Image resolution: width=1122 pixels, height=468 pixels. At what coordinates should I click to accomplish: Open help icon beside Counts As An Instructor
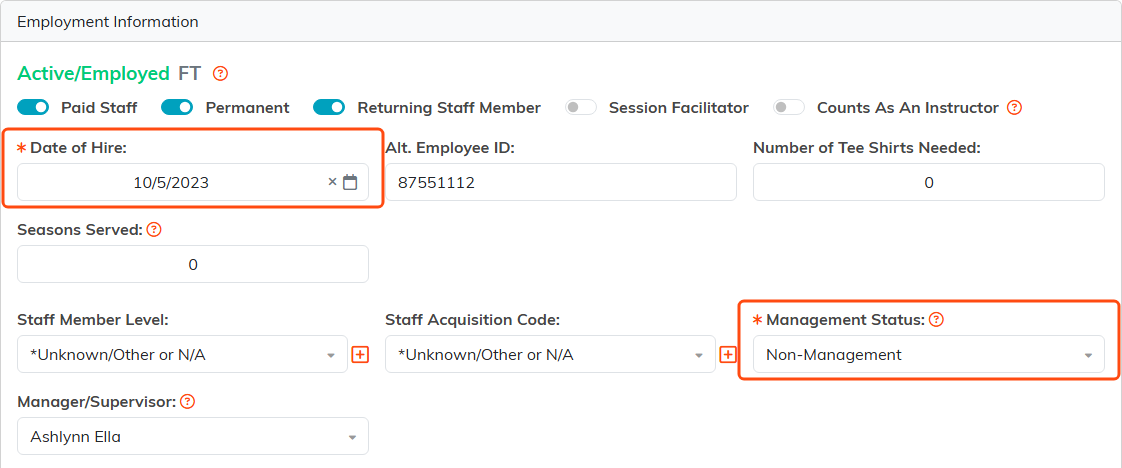pos(1014,107)
